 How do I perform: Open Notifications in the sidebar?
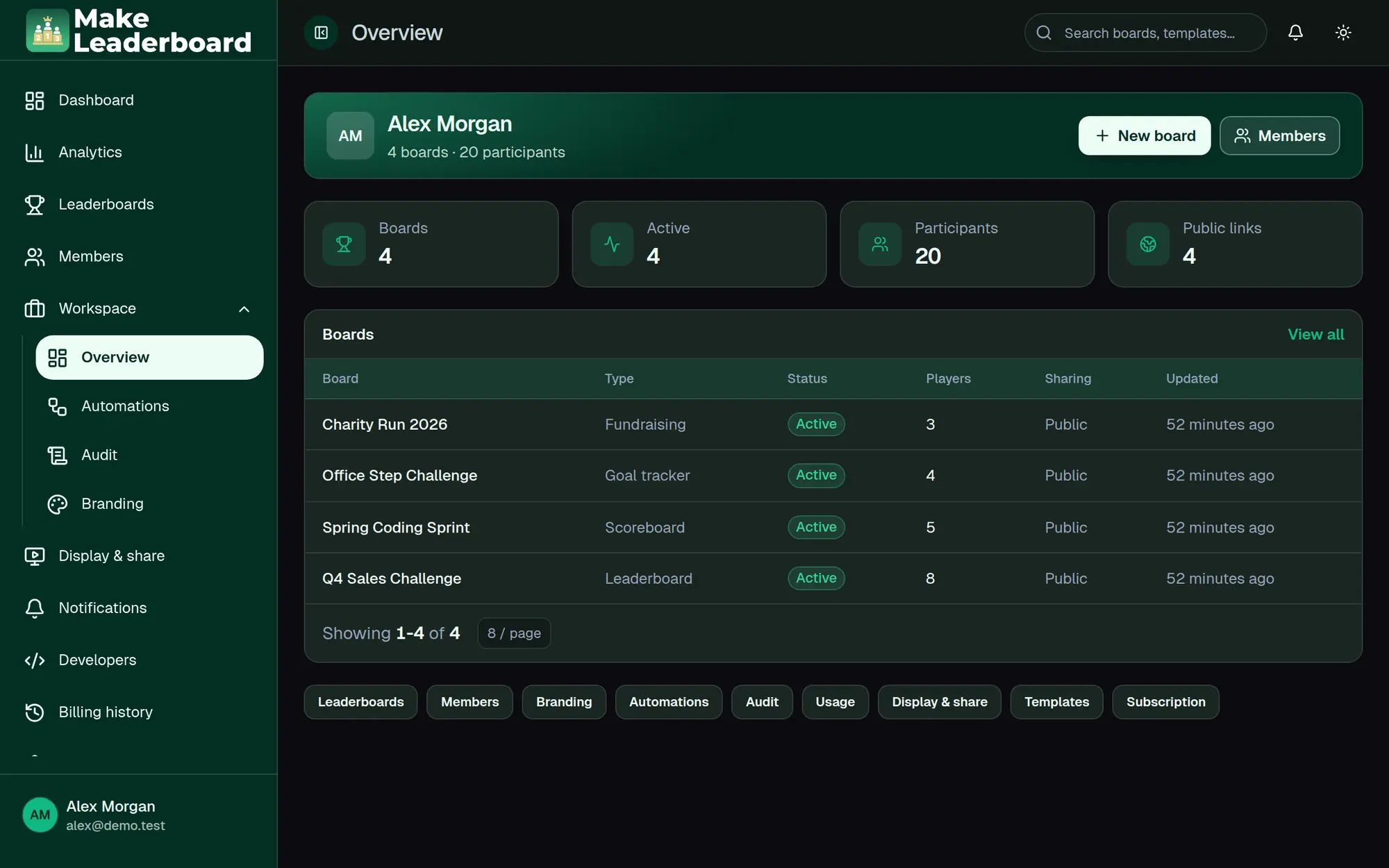pyautogui.click(x=139, y=608)
